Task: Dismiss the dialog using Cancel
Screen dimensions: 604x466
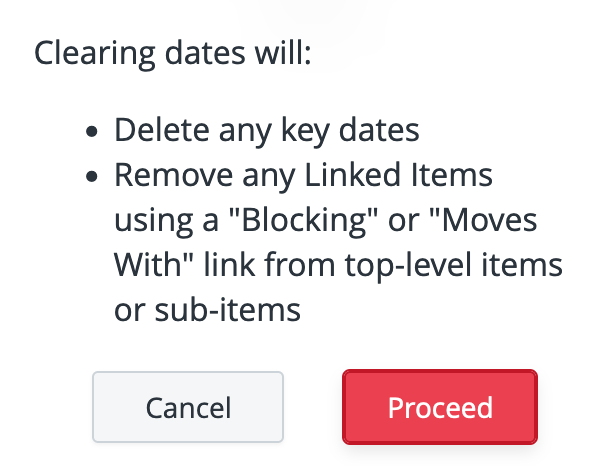Action: pos(188,407)
